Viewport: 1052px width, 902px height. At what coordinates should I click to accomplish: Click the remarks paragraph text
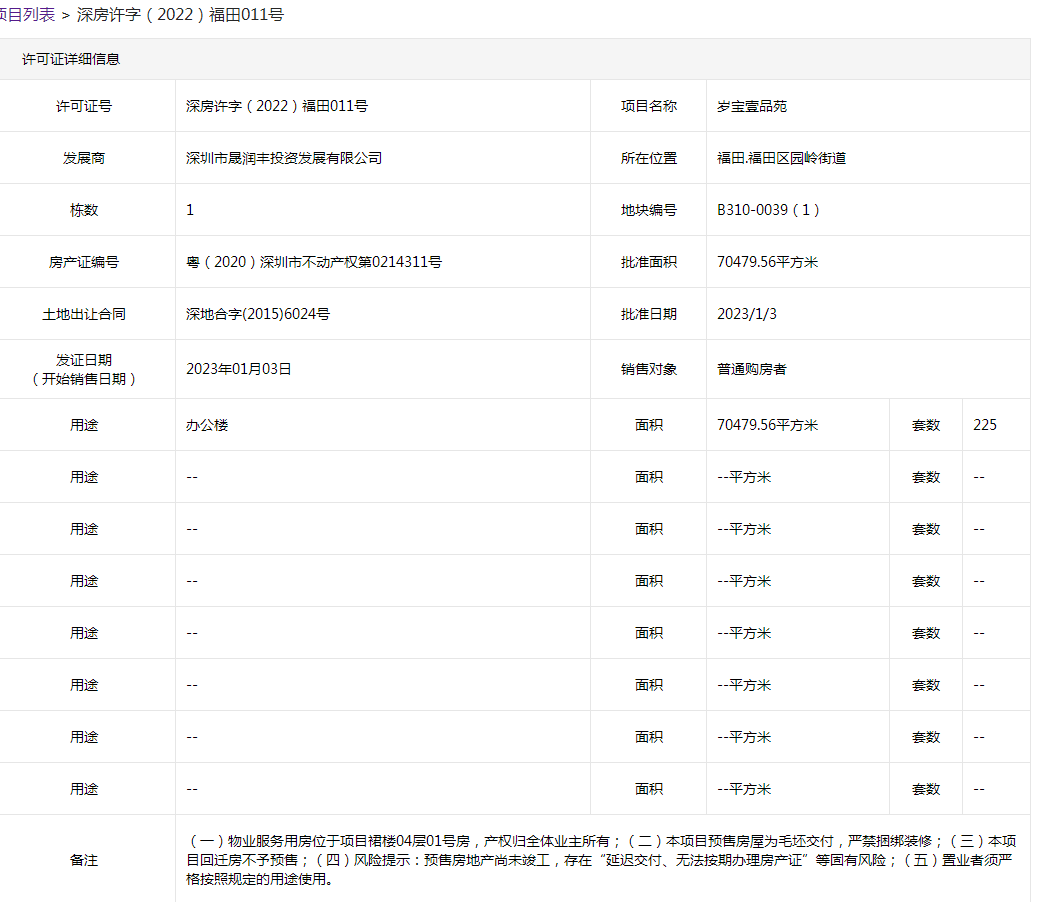(600, 860)
